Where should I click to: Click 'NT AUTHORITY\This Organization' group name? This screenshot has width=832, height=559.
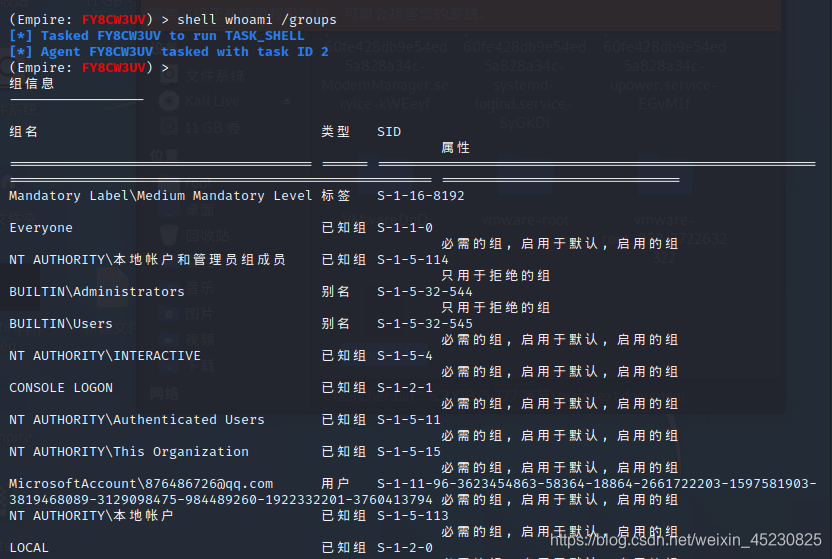tap(129, 451)
